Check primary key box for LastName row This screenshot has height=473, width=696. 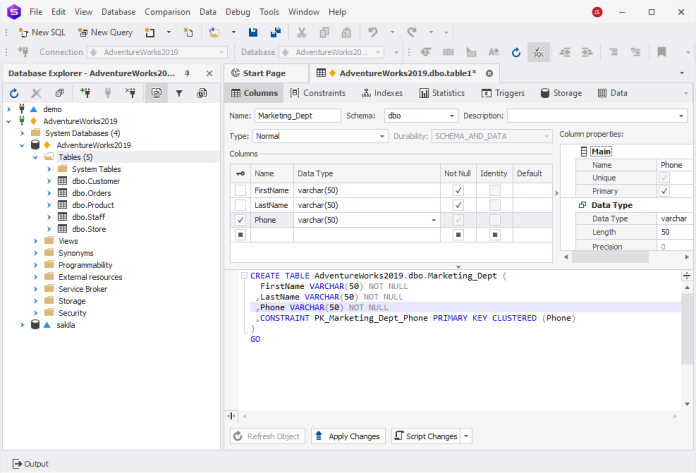240,205
